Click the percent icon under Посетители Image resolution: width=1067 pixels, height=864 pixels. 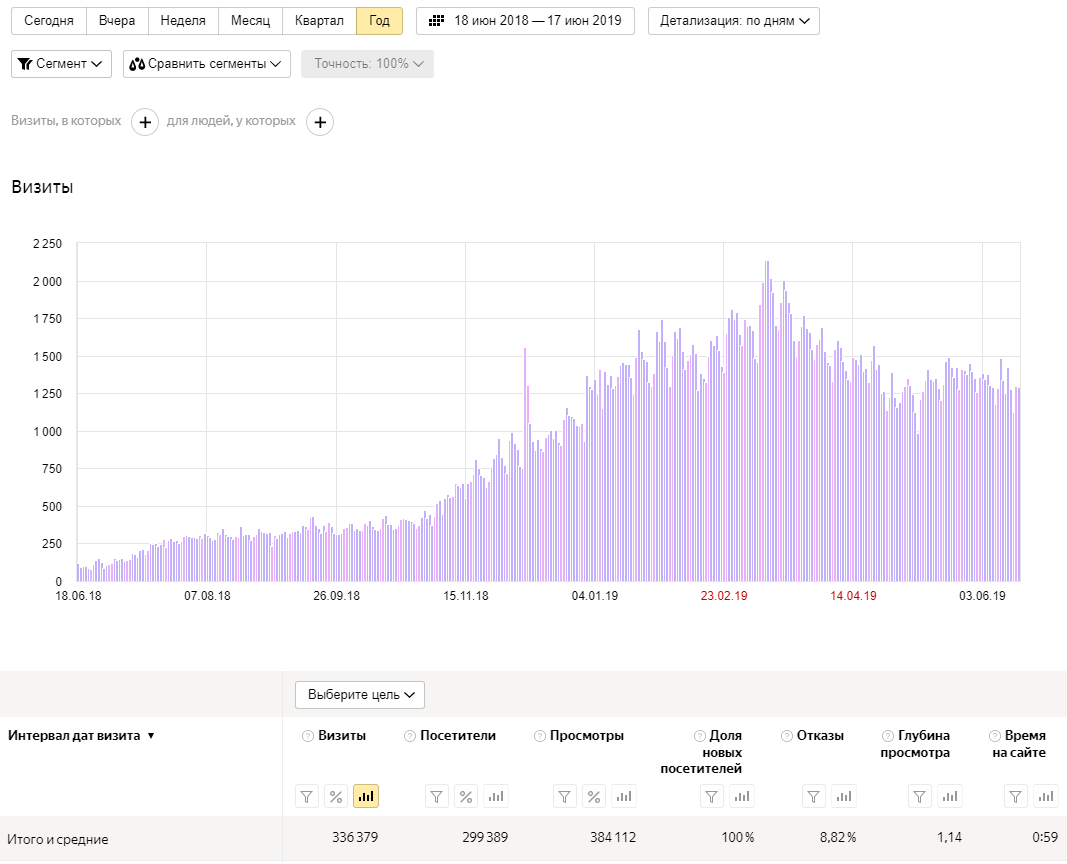pyautogui.click(x=466, y=797)
